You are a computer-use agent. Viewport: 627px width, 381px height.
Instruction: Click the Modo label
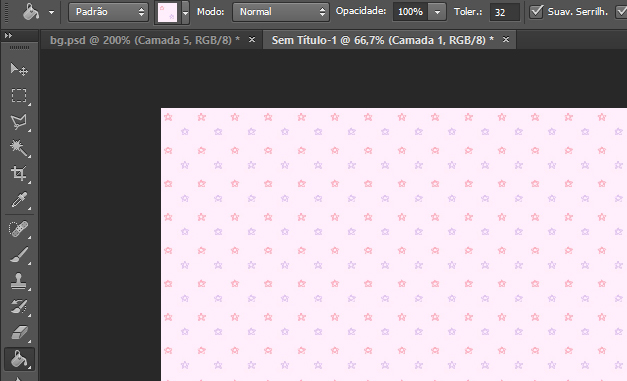pyautogui.click(x=210, y=12)
